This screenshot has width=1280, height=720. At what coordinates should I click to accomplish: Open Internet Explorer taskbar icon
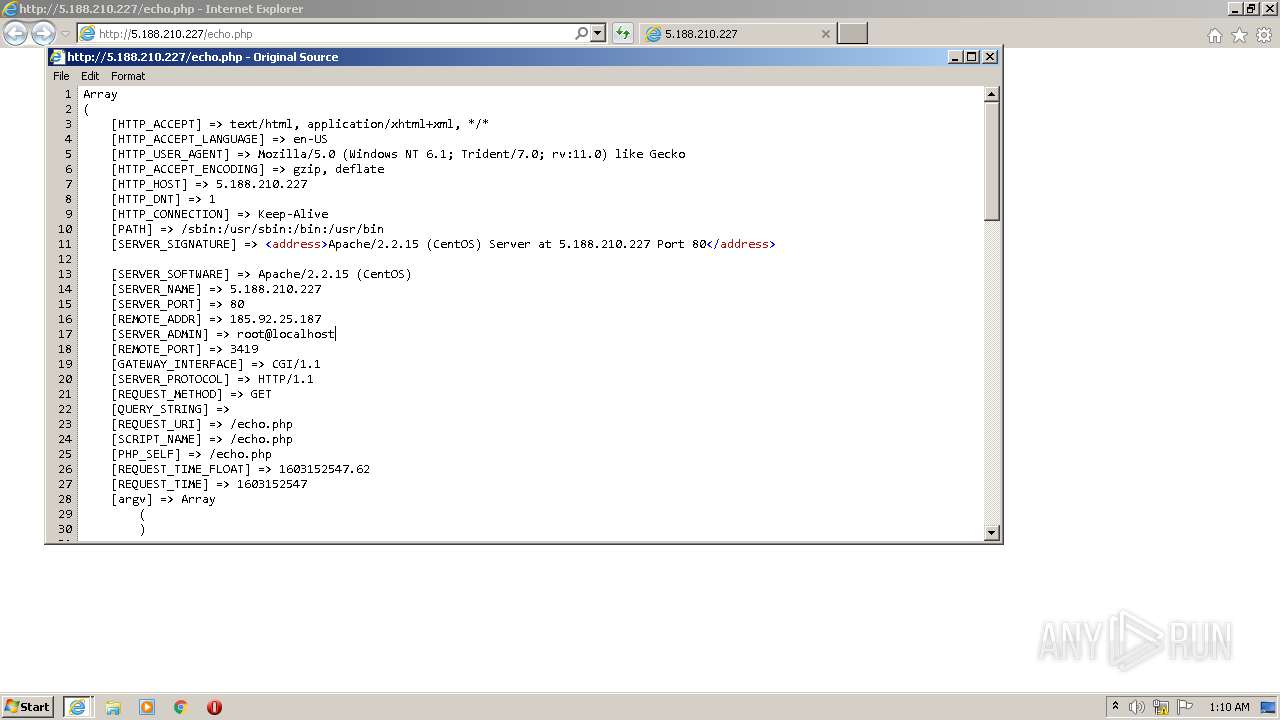[x=77, y=707]
